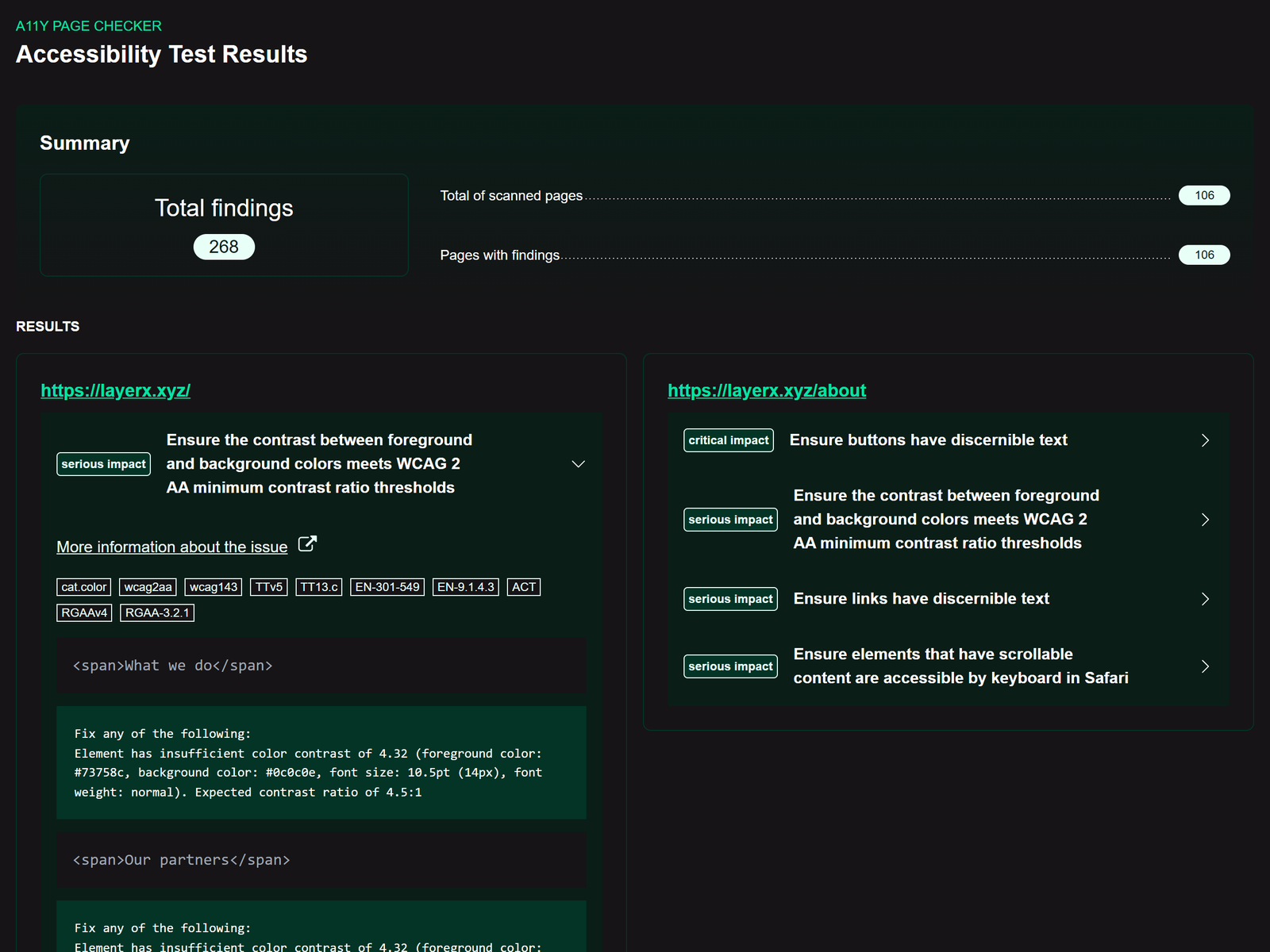Click 'Ensure links have discernible text' title
This screenshot has width=1270, height=952.
coord(922,599)
